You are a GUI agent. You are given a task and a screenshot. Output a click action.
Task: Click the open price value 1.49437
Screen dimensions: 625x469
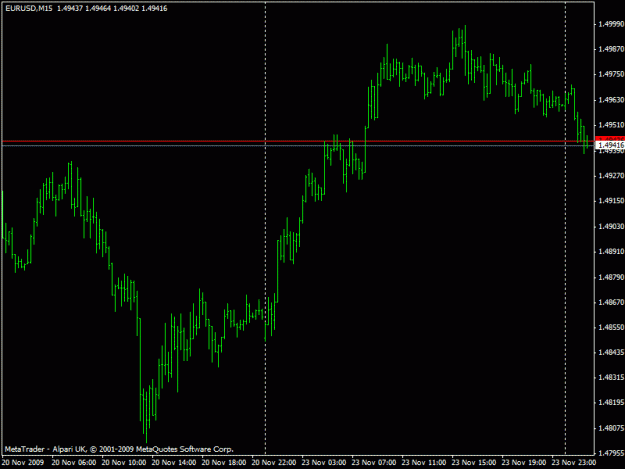pyautogui.click(x=70, y=8)
